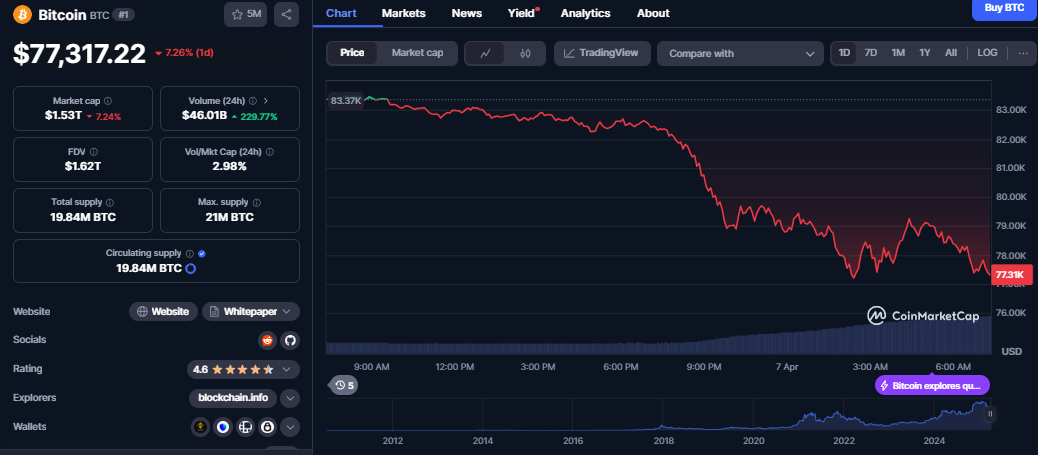
Task: Click the pause handle on range navigator
Action: (x=990, y=414)
